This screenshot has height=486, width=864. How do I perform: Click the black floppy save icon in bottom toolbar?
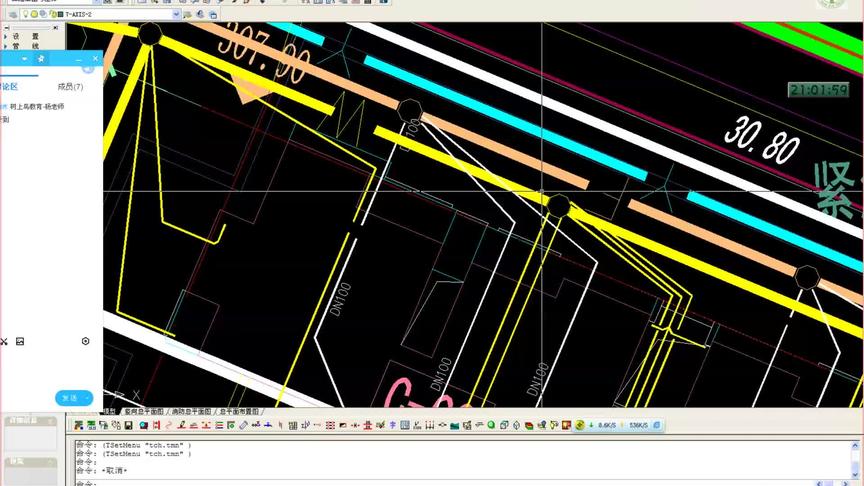coord(128,425)
